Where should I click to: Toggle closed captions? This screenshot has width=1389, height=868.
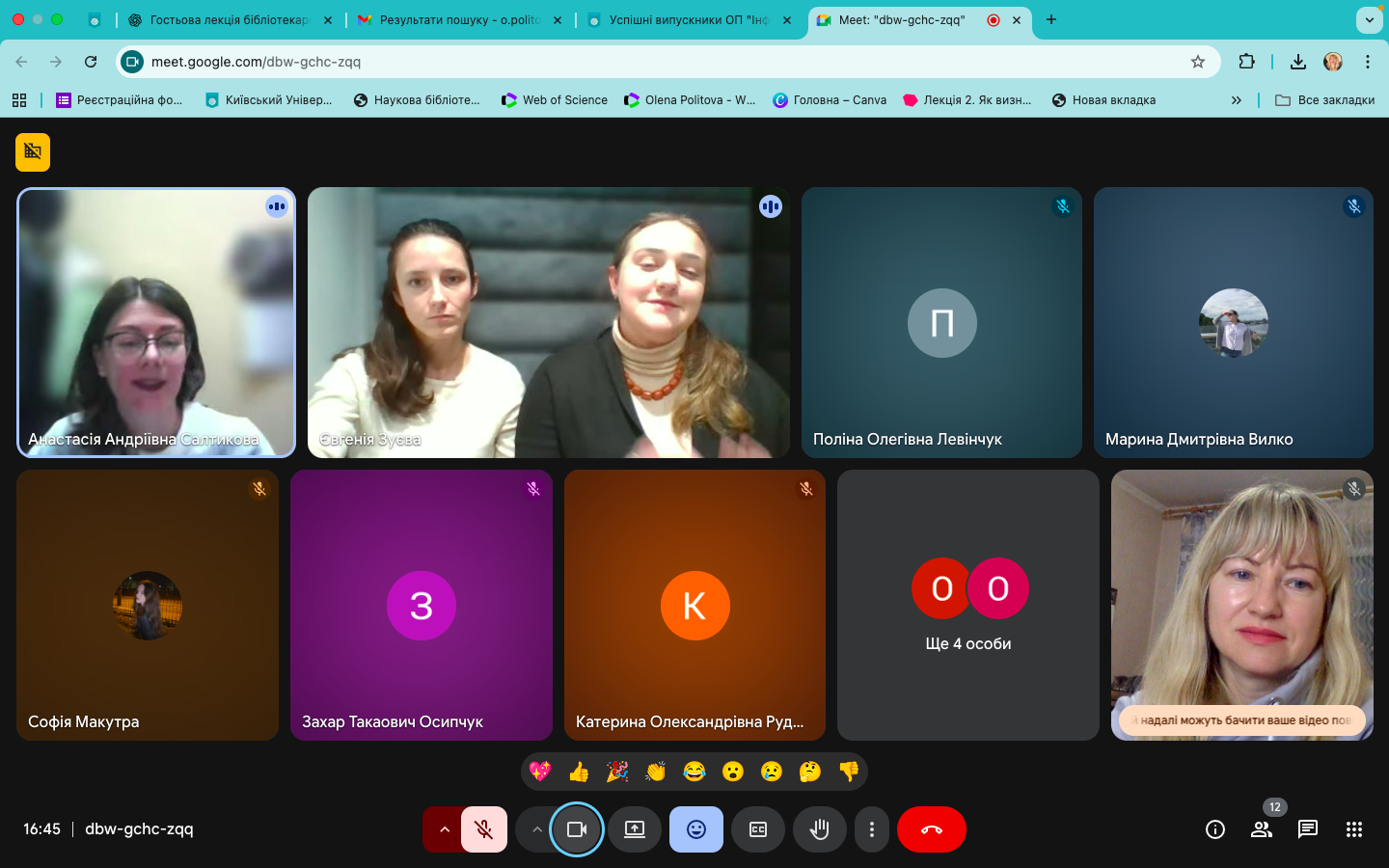coord(758,829)
